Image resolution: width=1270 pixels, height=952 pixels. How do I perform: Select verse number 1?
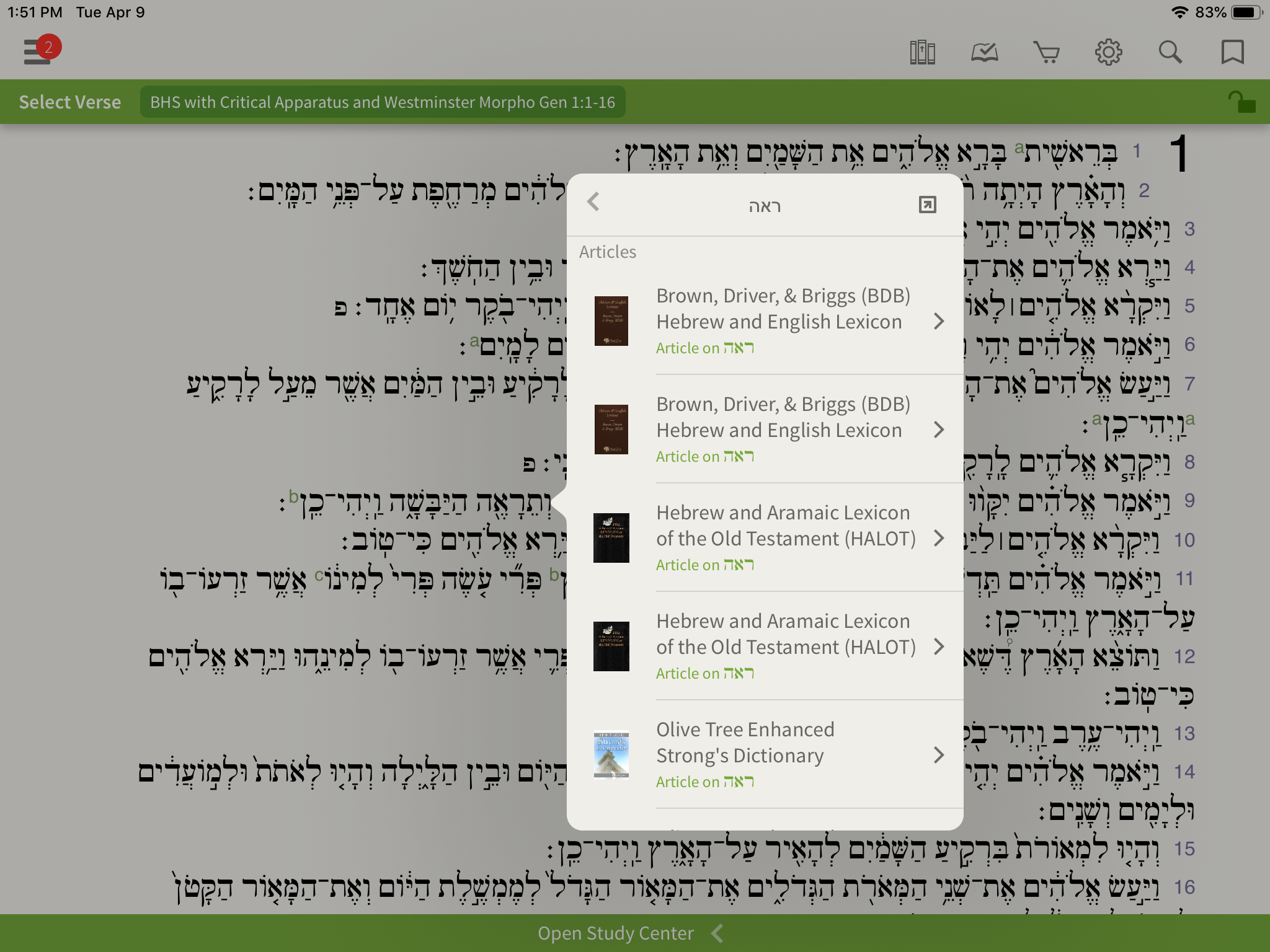coord(1136,151)
